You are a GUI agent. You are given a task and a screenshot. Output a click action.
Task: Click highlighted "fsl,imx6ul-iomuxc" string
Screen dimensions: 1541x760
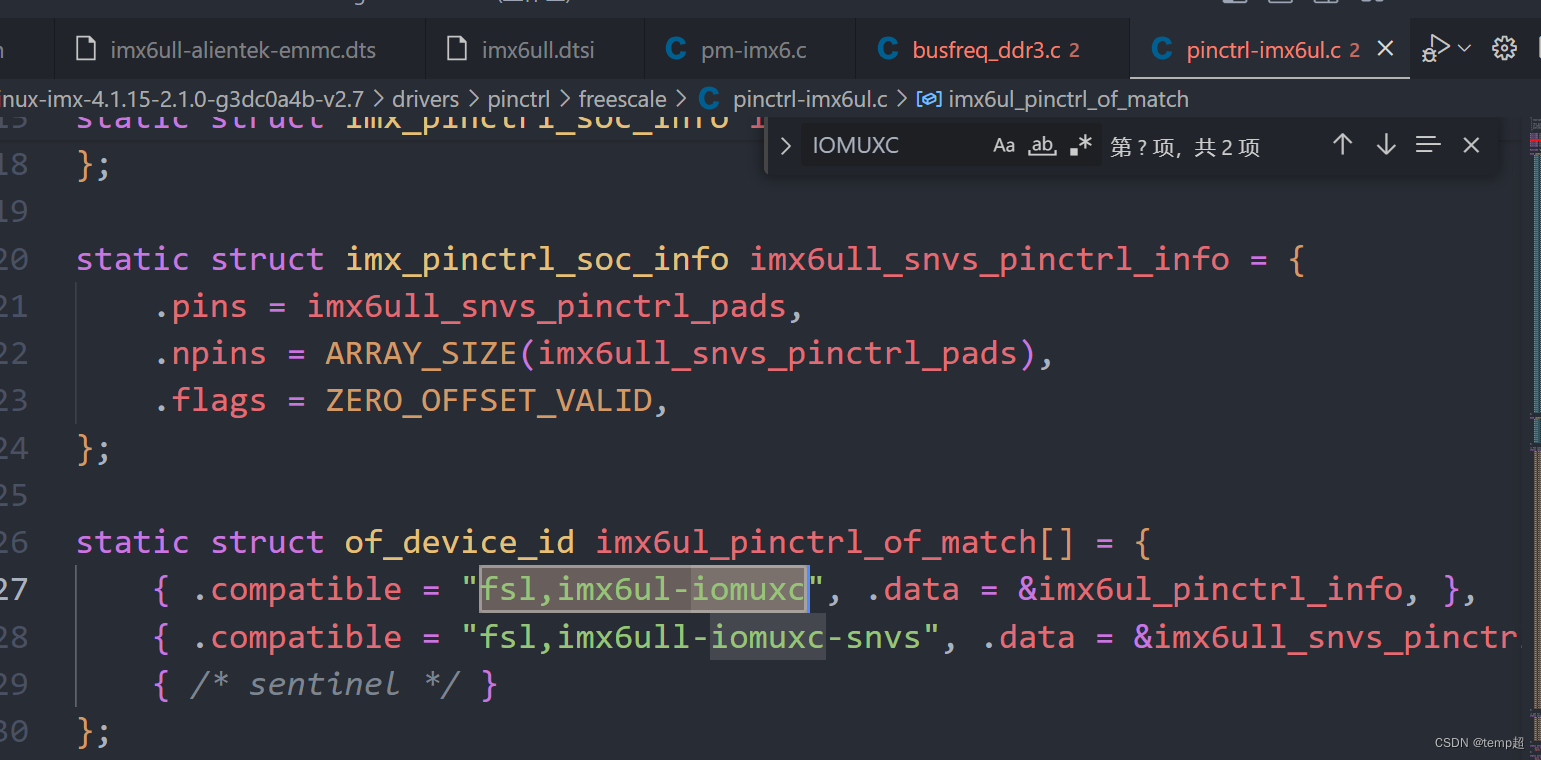click(x=644, y=589)
